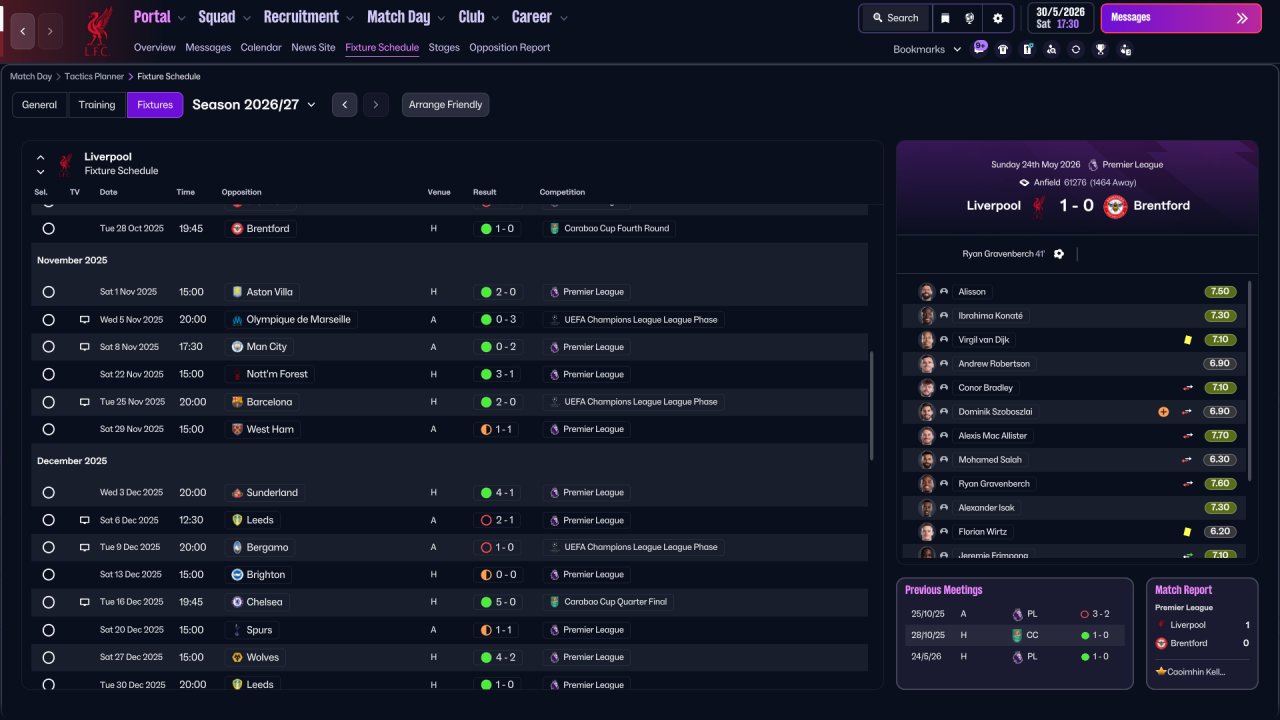Switch to the Training tab
Viewport: 1280px width, 720px height.
pyautogui.click(x=97, y=105)
